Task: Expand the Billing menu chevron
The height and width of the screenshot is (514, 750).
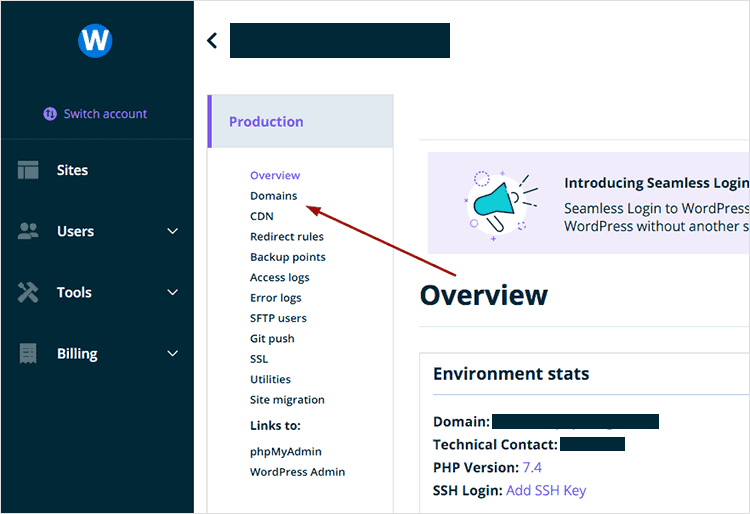Action: tap(172, 353)
